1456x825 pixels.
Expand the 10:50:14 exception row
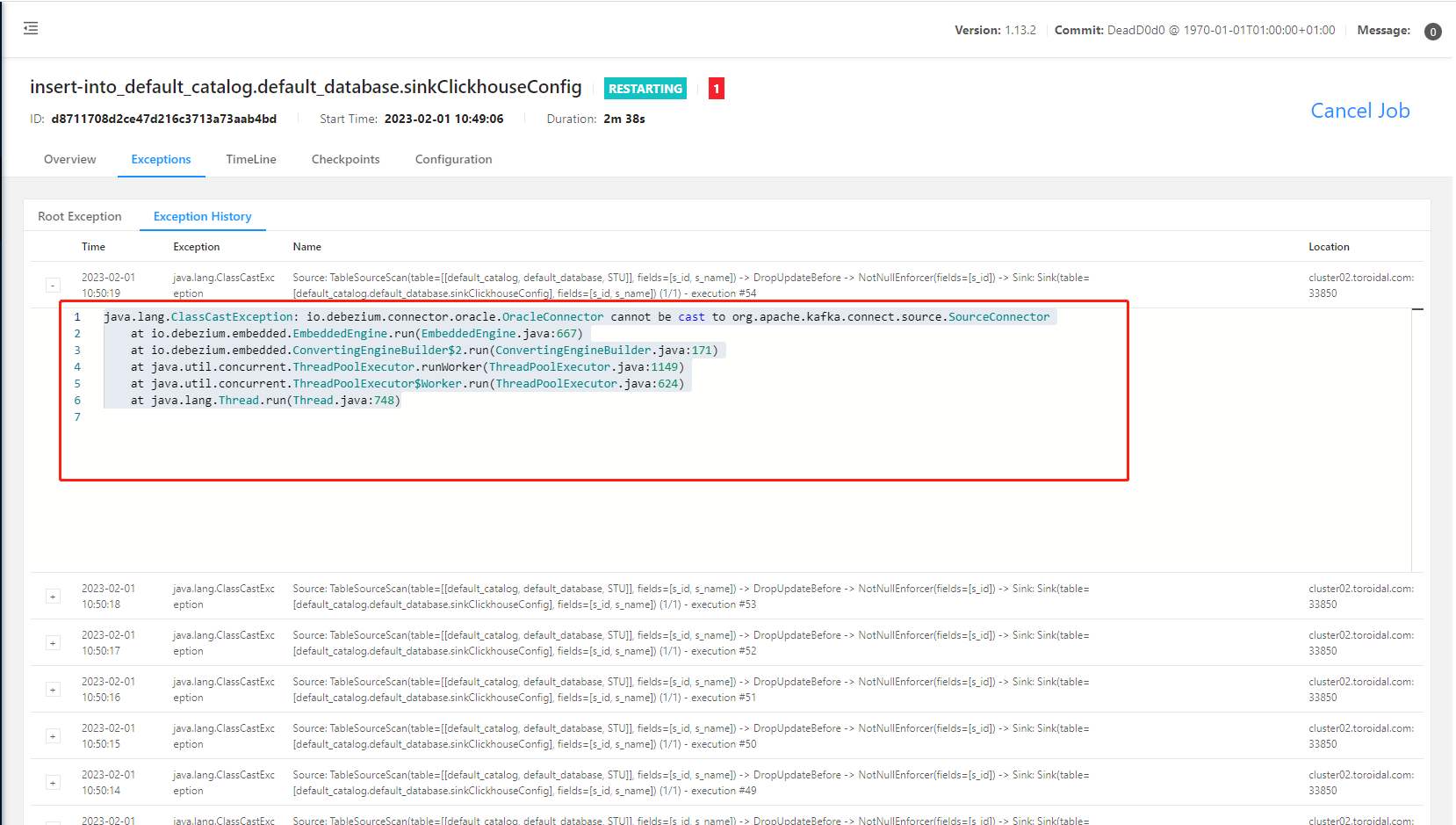53,783
